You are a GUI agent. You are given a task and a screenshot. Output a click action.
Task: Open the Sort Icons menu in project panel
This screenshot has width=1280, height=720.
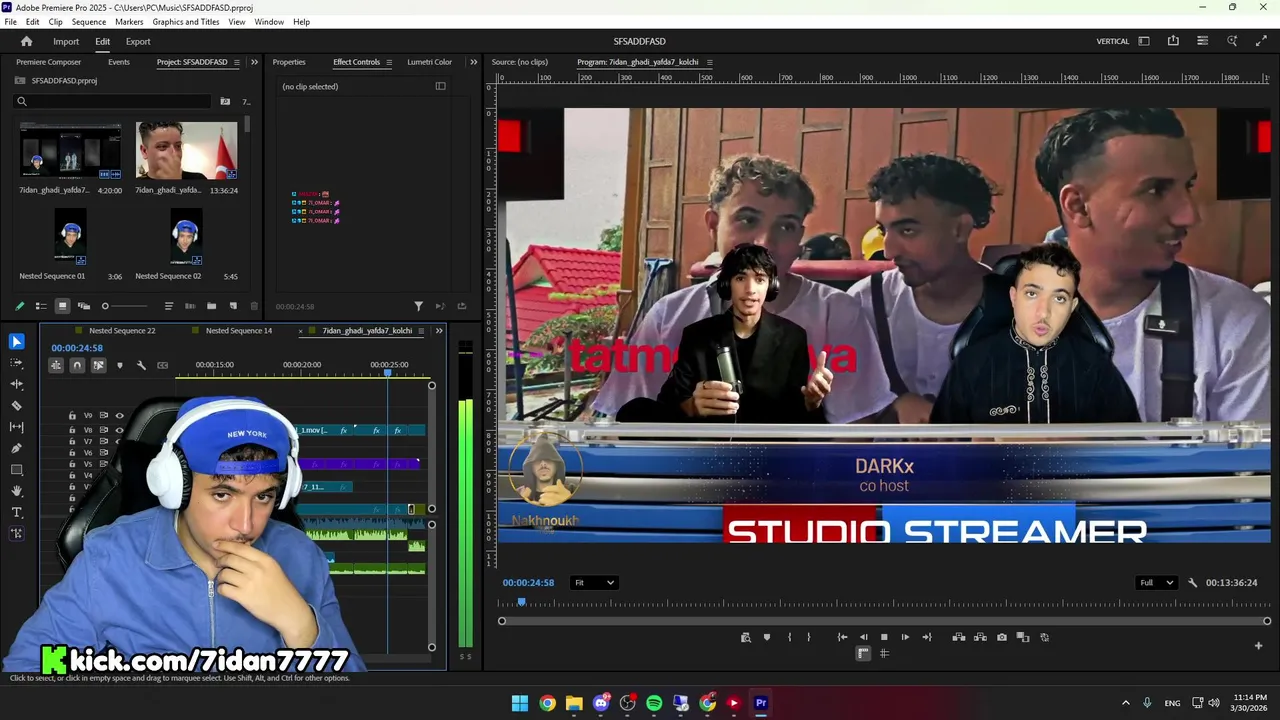(x=169, y=306)
